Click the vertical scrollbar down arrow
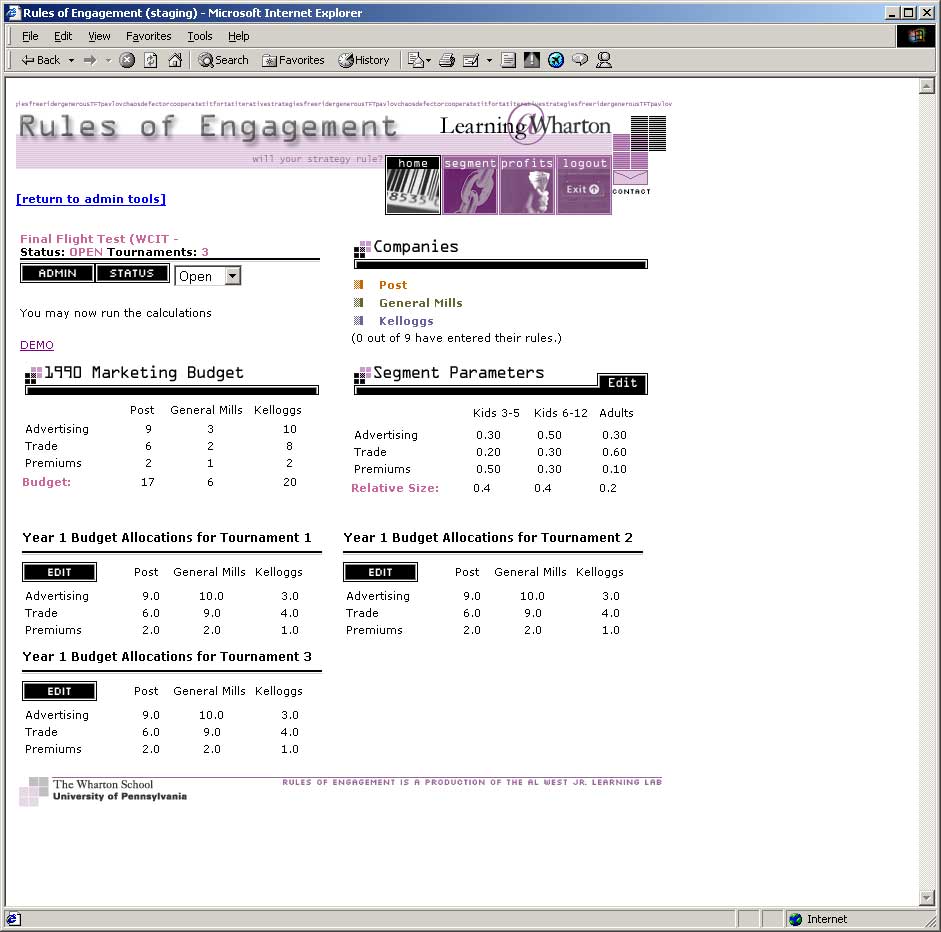Image resolution: width=941 pixels, height=932 pixels. (927, 898)
